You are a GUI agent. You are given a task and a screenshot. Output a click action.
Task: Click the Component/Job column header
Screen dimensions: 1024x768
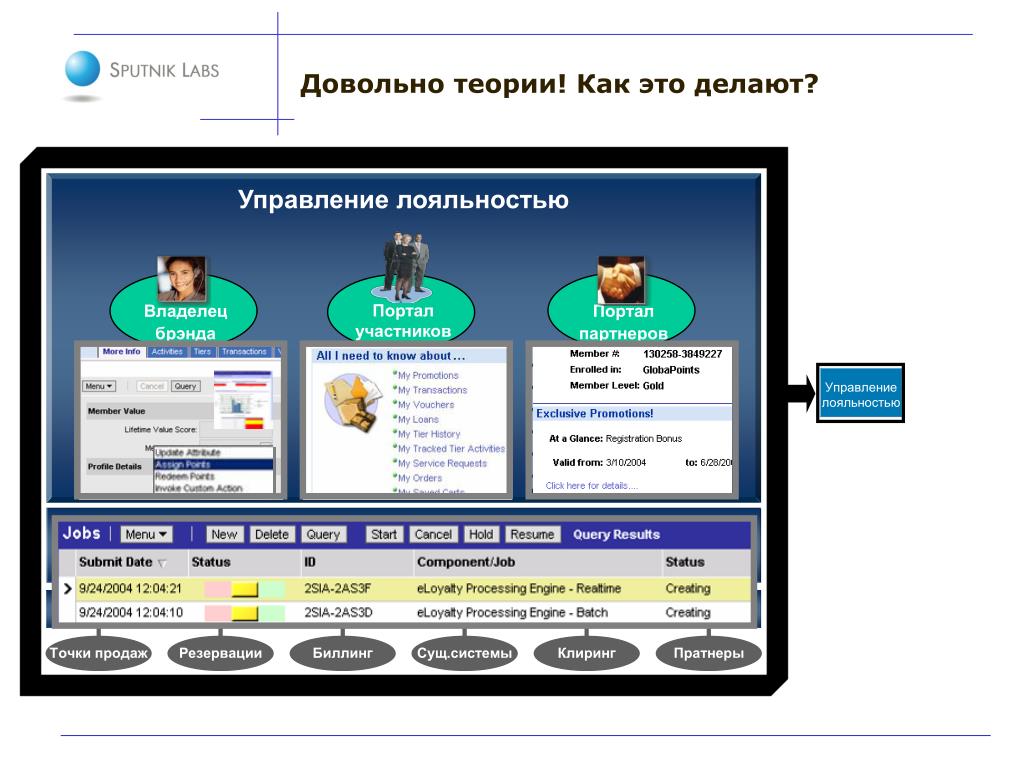(466, 562)
